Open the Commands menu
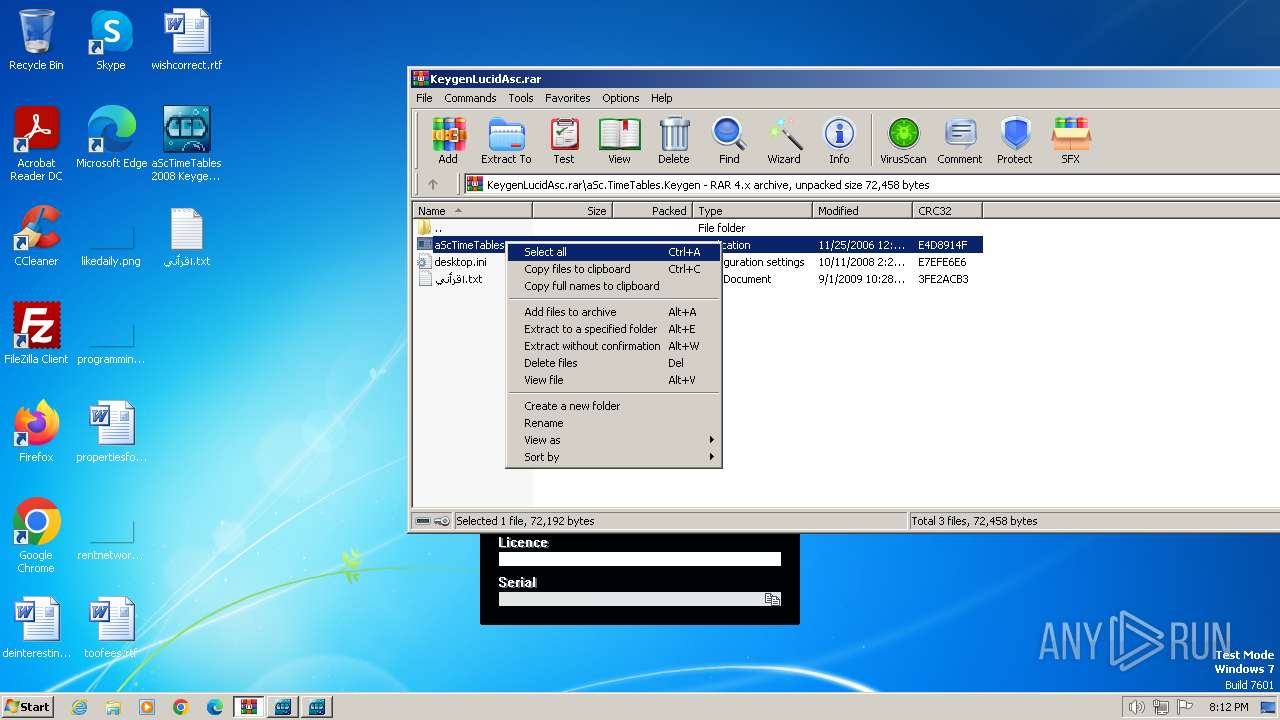Viewport: 1280px width, 720px height. [x=470, y=98]
